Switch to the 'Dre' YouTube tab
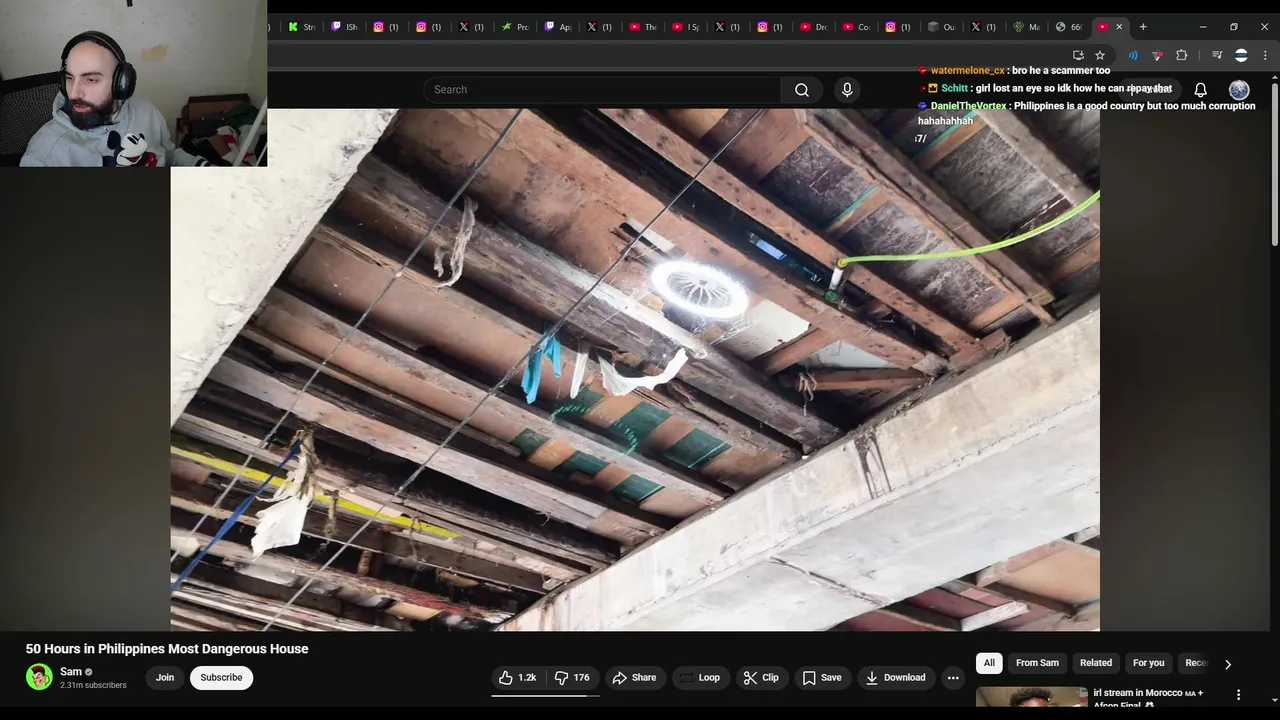 (x=814, y=27)
